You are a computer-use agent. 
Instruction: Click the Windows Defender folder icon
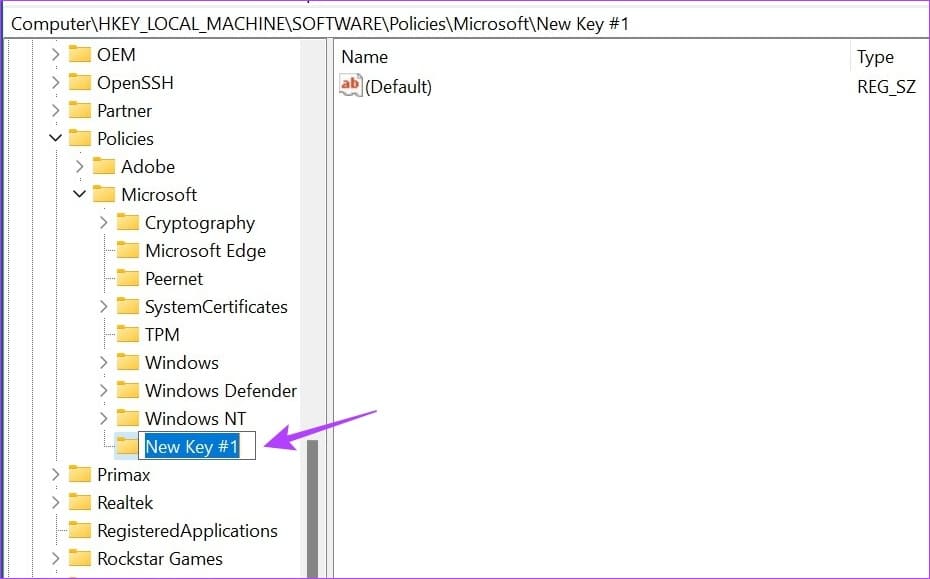[x=128, y=390]
